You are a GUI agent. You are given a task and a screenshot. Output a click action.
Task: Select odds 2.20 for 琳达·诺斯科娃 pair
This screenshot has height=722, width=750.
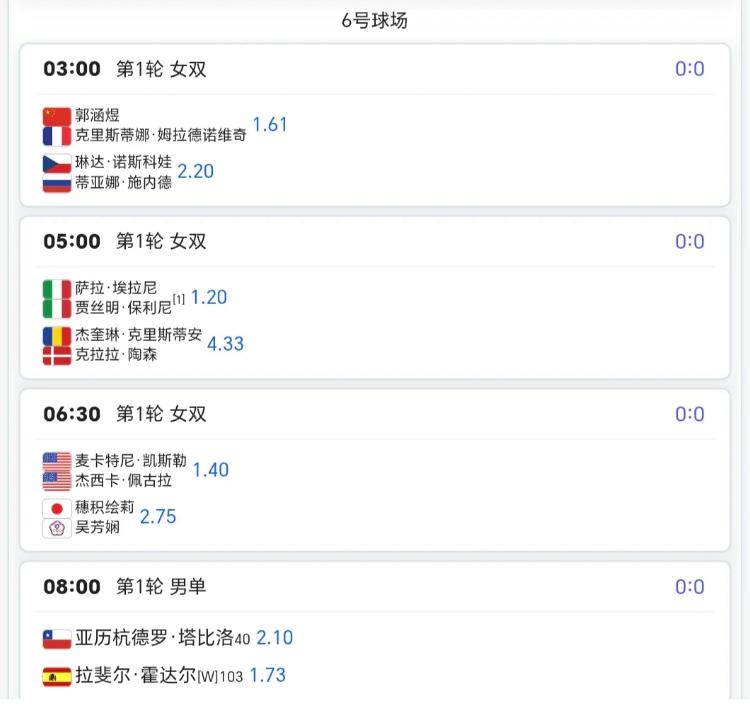point(196,171)
